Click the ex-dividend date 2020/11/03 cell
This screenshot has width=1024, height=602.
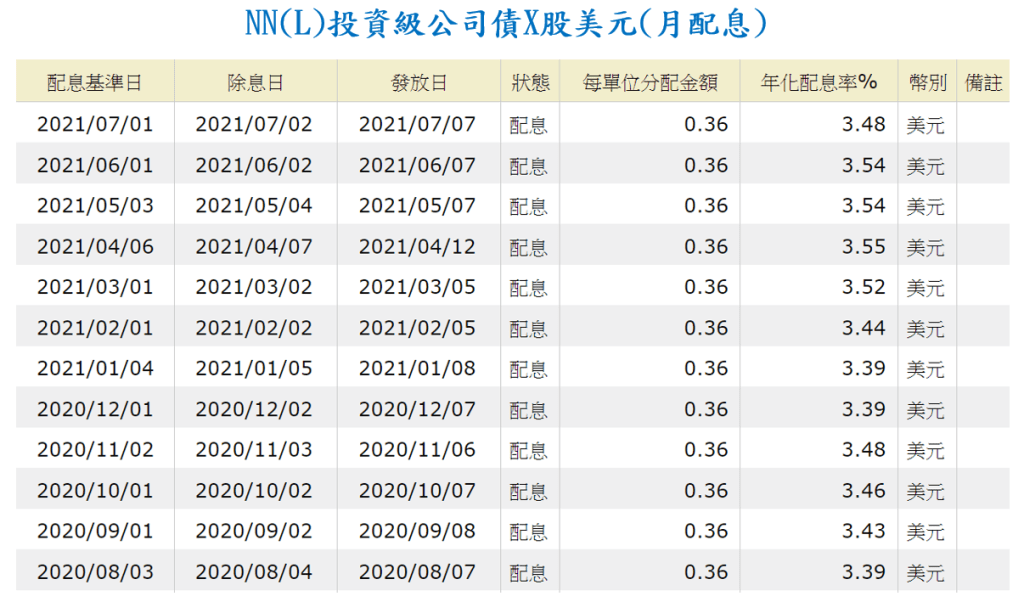pyautogui.click(x=254, y=450)
